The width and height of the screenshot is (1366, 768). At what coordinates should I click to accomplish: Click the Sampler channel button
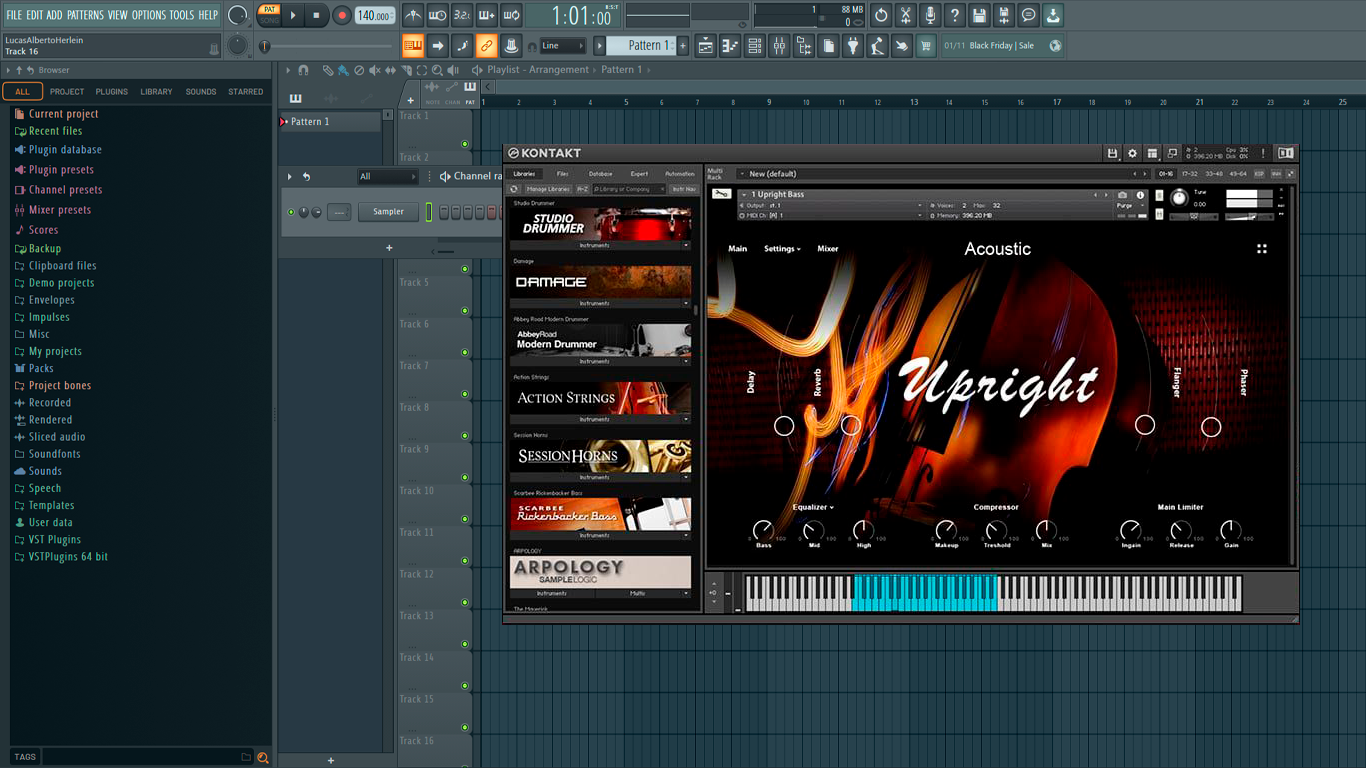point(389,212)
